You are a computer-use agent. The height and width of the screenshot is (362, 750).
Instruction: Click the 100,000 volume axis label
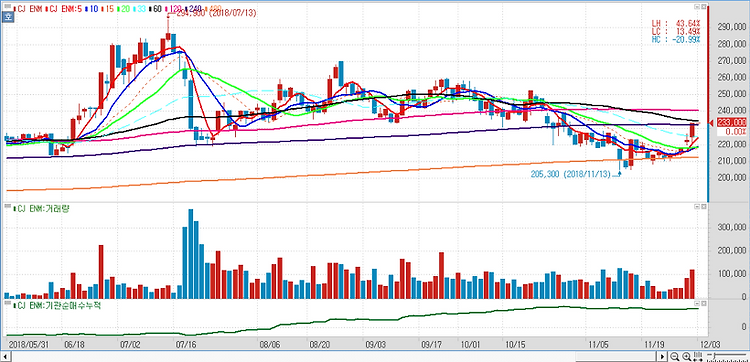pos(731,274)
